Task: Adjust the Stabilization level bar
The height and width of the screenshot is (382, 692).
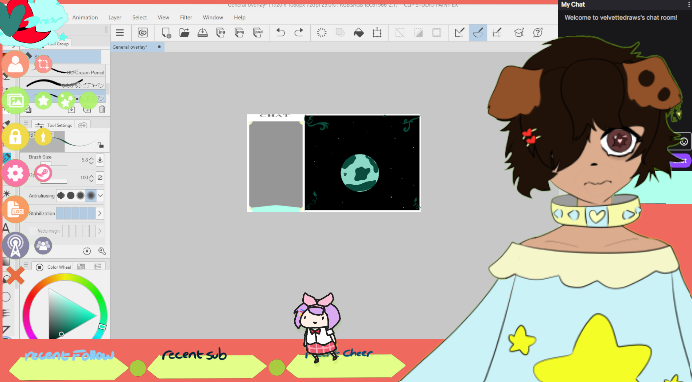Action: click(76, 213)
